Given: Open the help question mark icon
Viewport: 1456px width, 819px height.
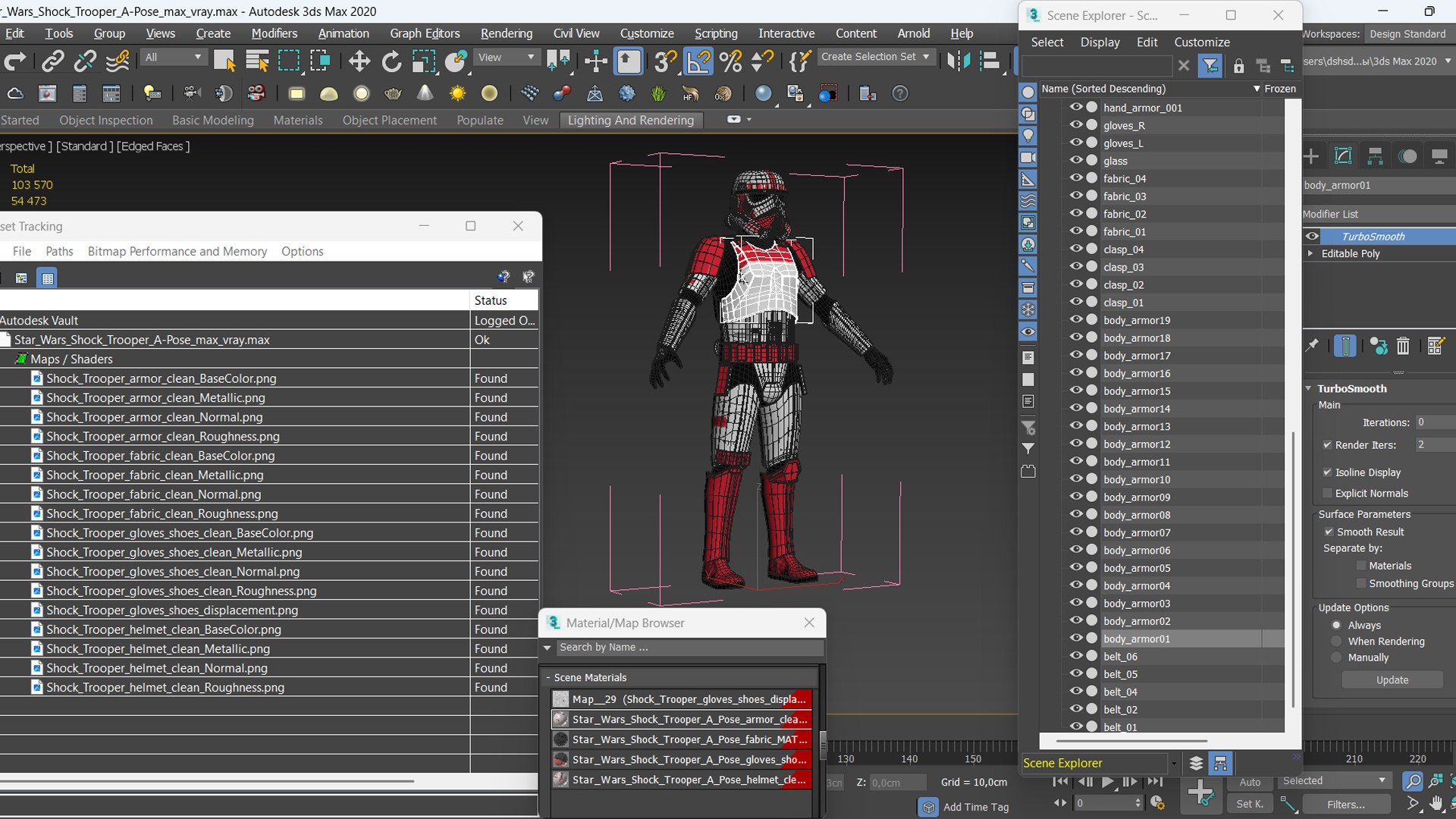Looking at the screenshot, I should tap(899, 93).
